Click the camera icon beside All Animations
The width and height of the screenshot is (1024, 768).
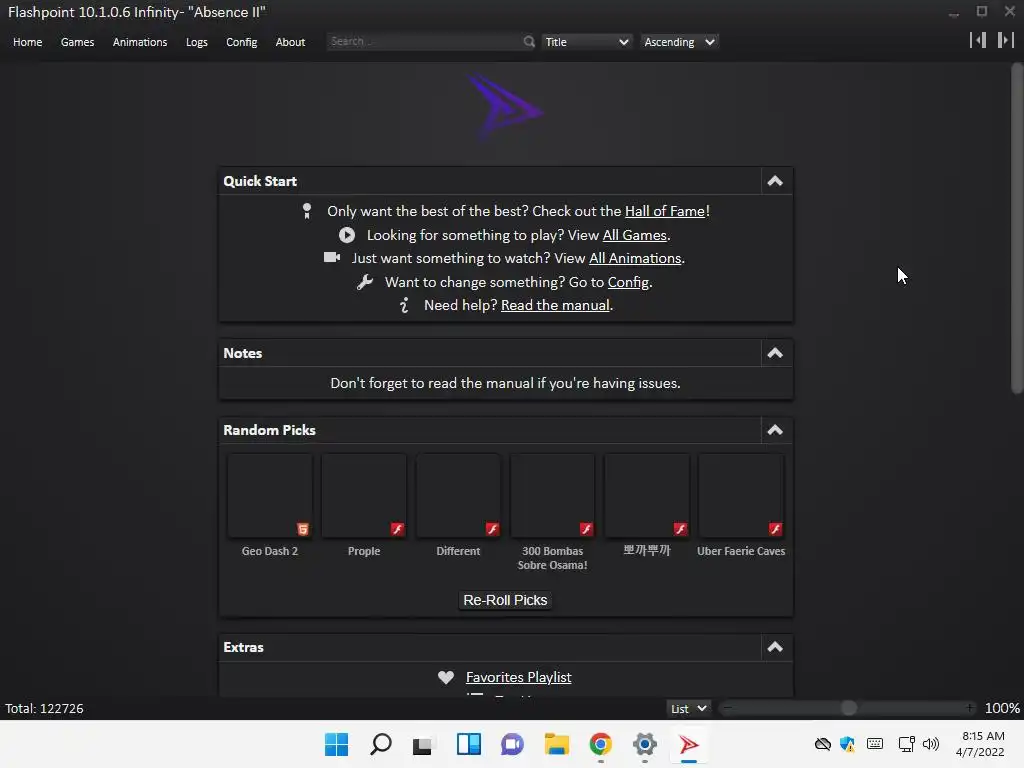pos(332,257)
